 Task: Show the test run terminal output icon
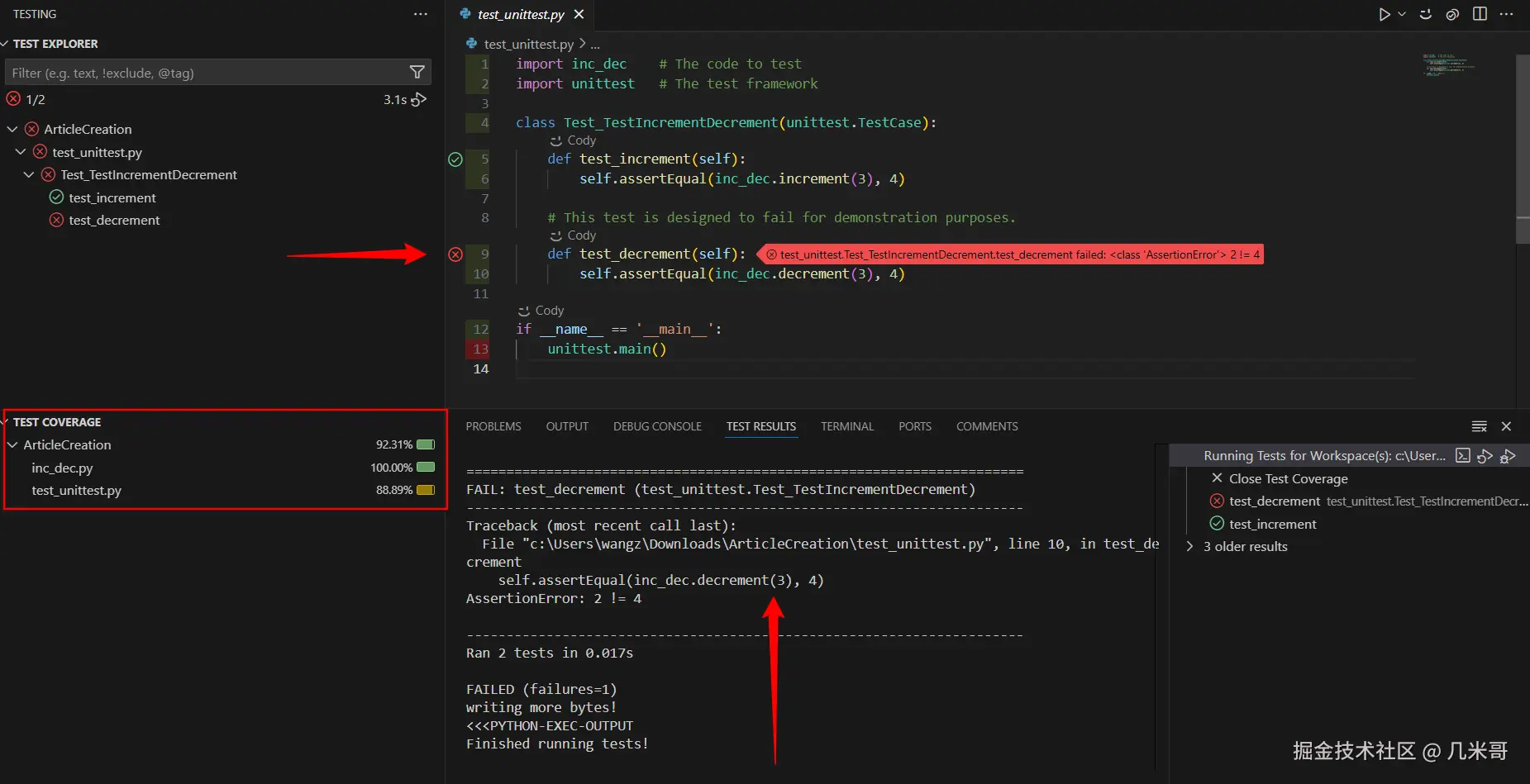tap(1463, 455)
